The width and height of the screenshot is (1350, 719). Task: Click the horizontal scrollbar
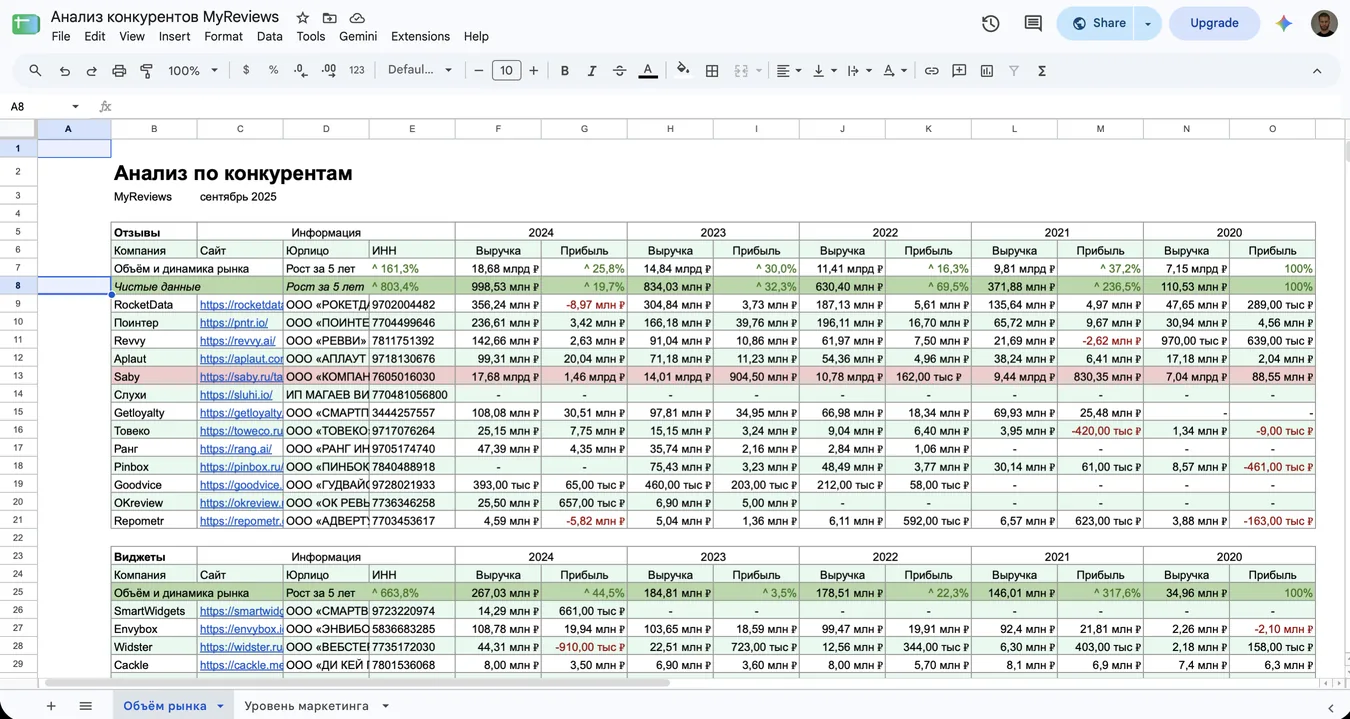point(356,683)
